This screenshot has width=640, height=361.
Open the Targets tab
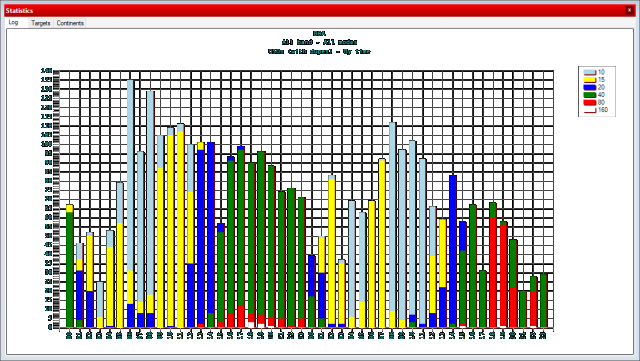tap(40, 23)
